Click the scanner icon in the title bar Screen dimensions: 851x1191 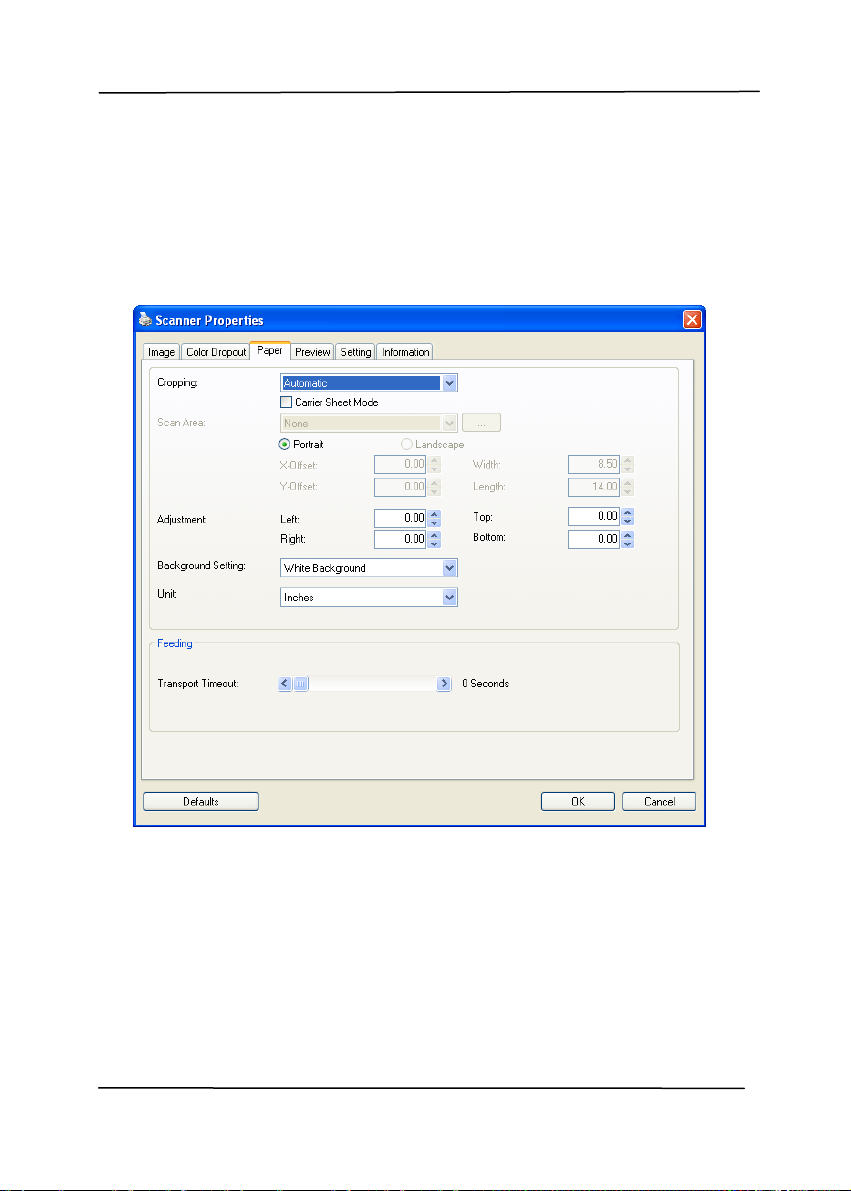145,320
